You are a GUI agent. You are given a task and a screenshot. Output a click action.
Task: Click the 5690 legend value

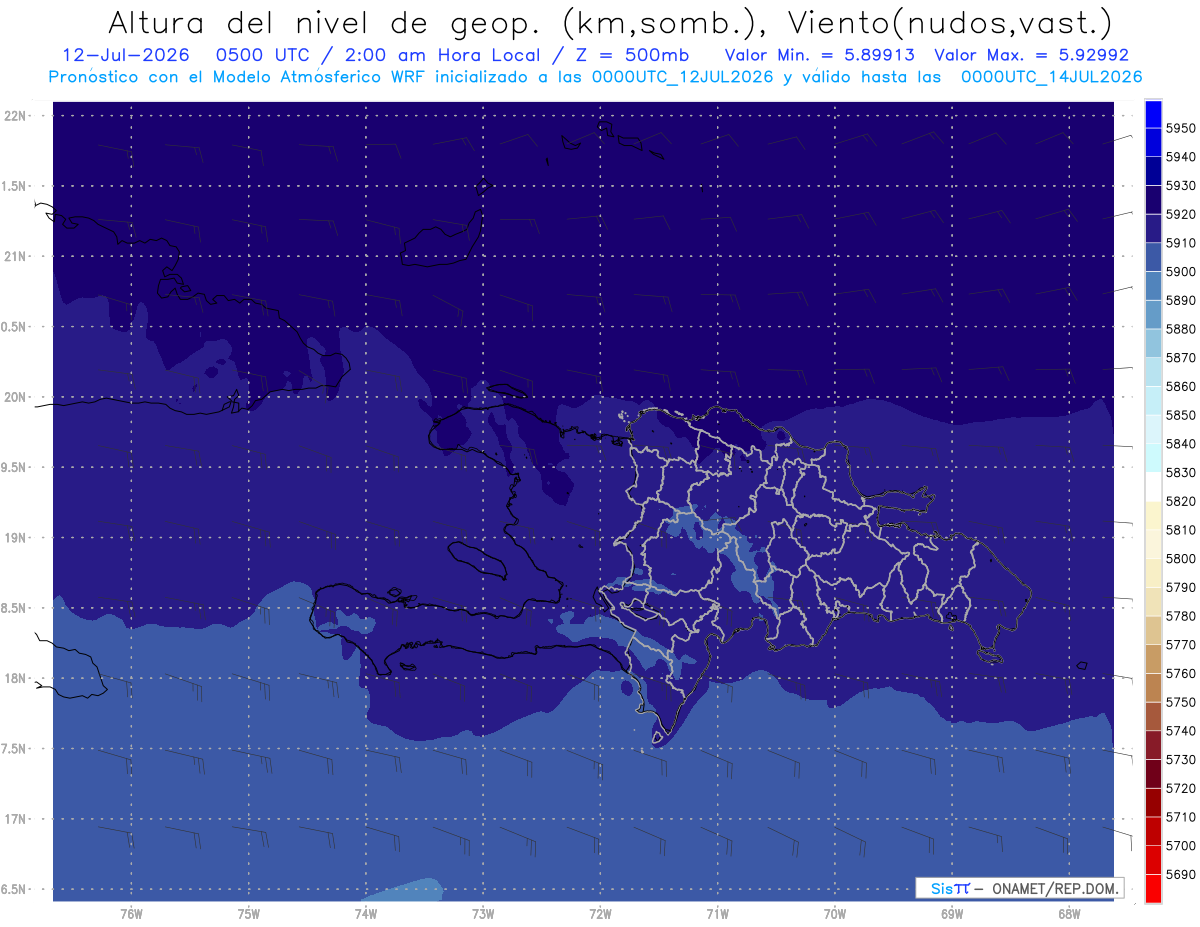click(1180, 874)
